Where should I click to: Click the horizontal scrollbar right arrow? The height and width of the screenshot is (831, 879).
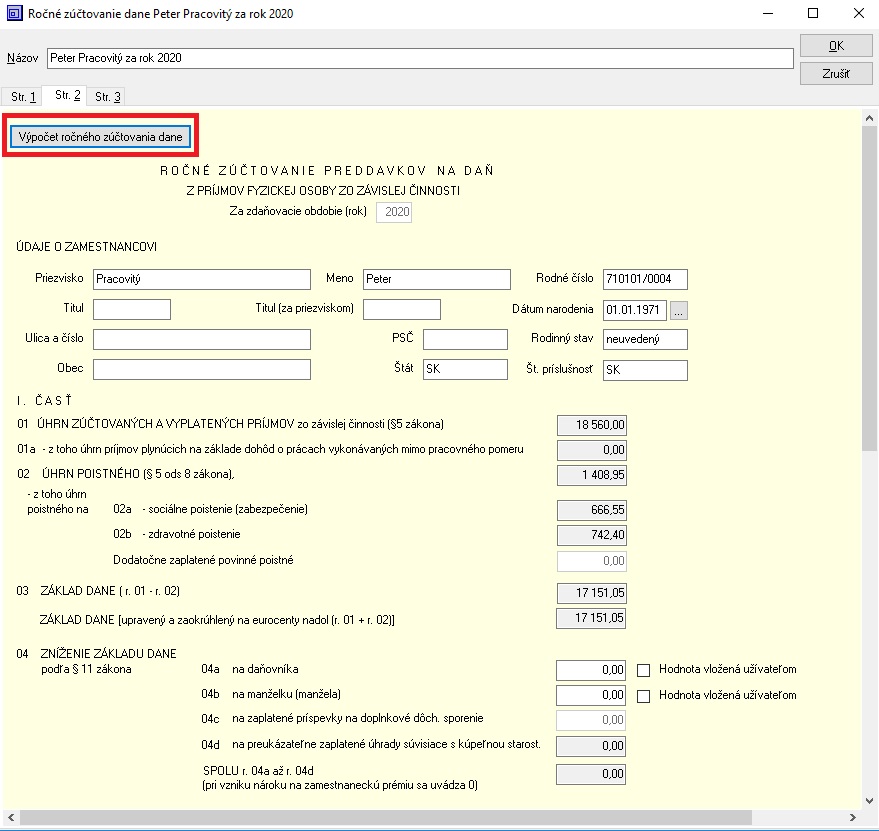pyautogui.click(x=853, y=818)
